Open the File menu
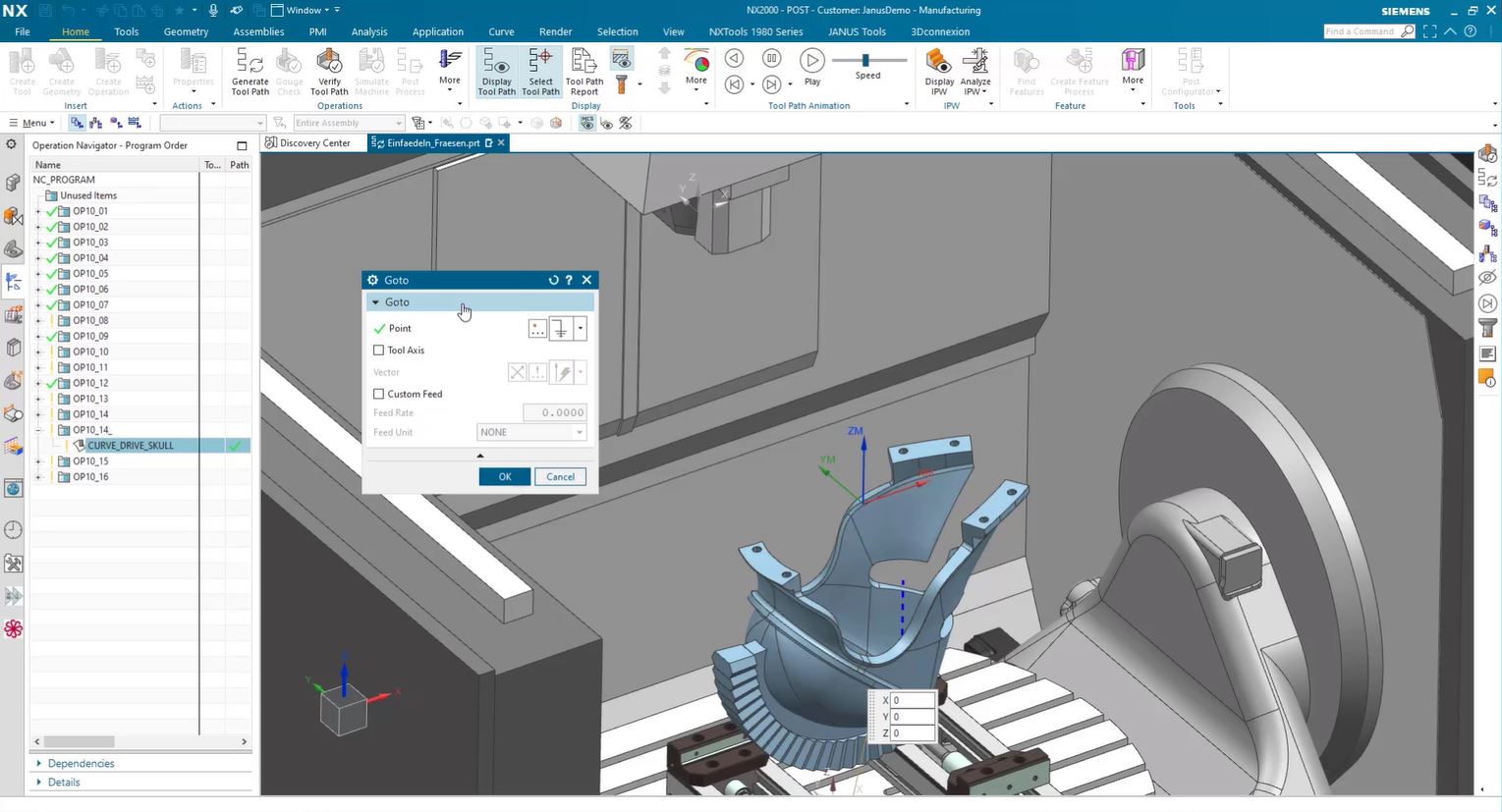 pos(22,31)
